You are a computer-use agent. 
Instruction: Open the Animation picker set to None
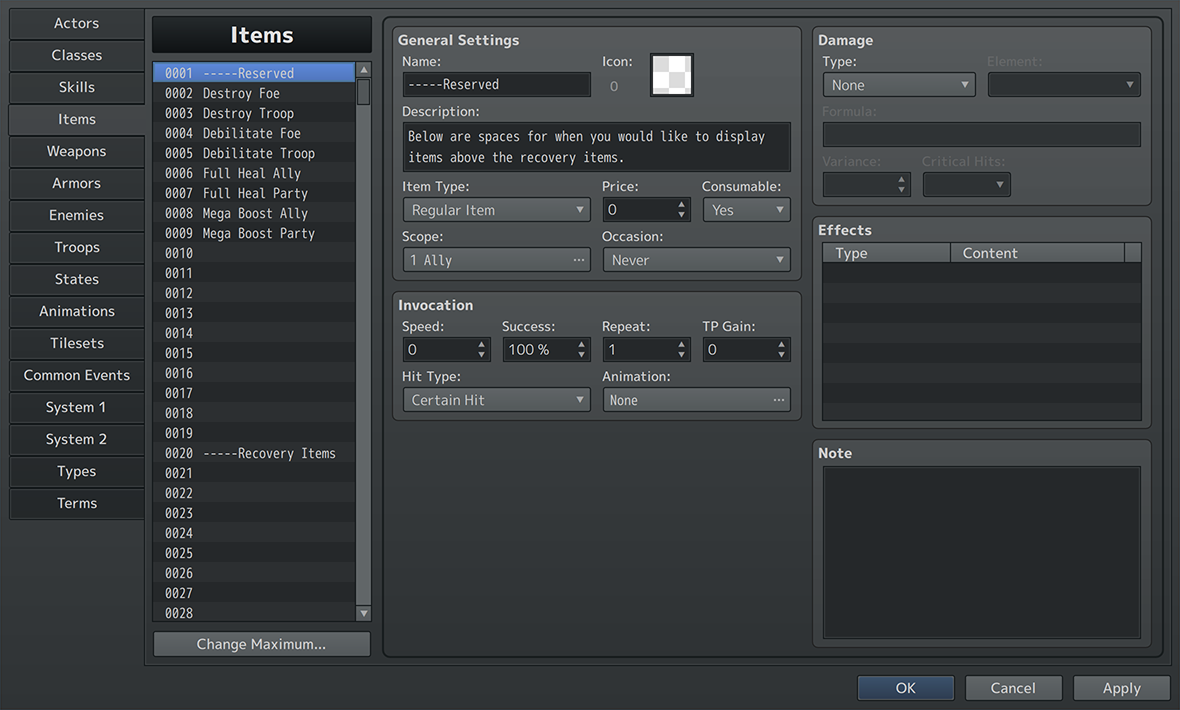(x=696, y=400)
